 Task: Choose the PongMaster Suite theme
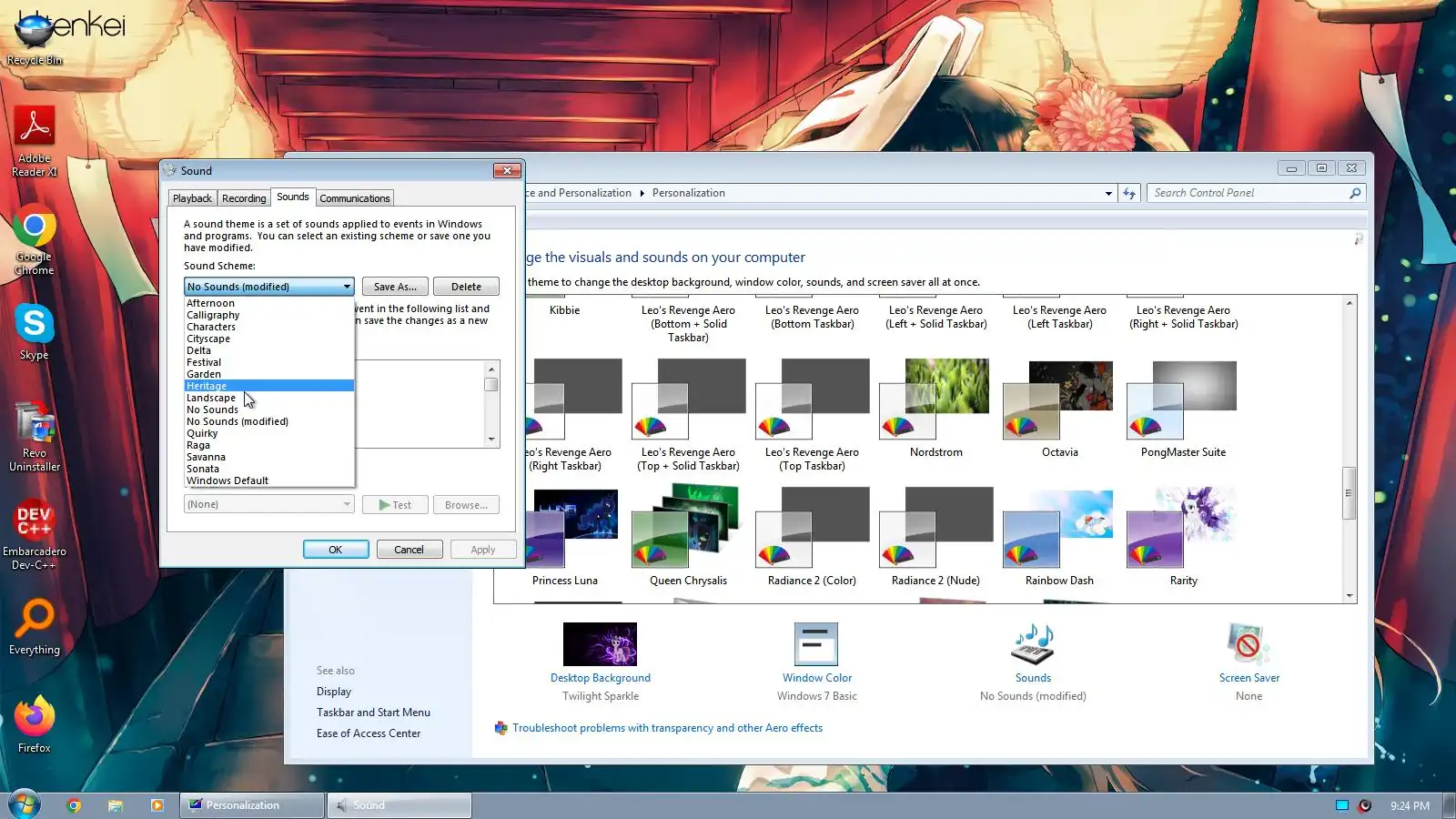[1183, 409]
